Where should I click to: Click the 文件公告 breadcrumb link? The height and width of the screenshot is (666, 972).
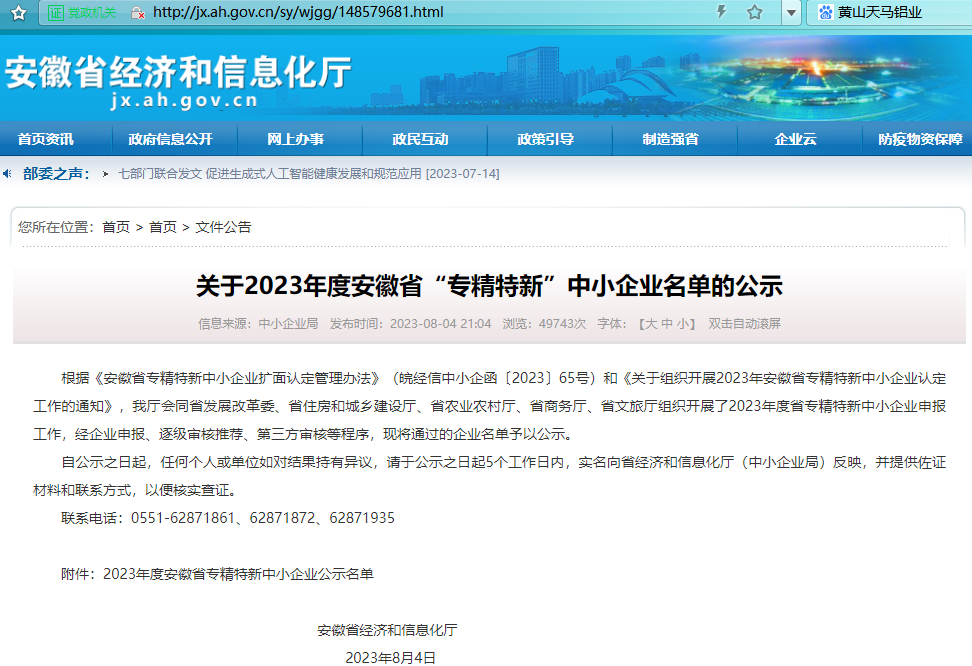click(223, 227)
